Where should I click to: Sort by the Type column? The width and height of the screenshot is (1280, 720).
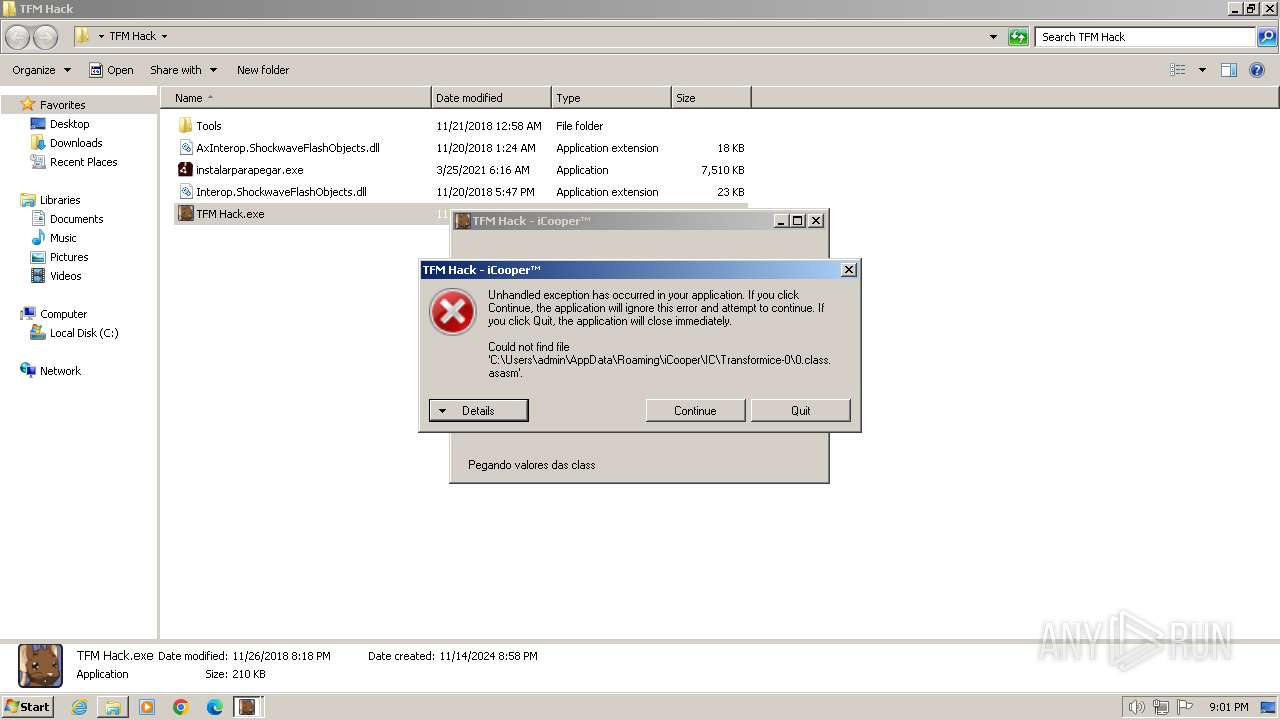coord(611,98)
